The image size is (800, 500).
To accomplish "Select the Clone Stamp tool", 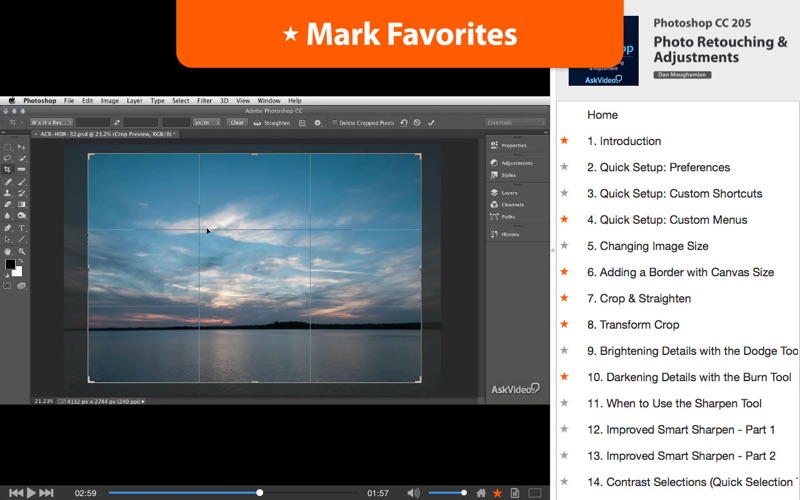I will [x=8, y=193].
